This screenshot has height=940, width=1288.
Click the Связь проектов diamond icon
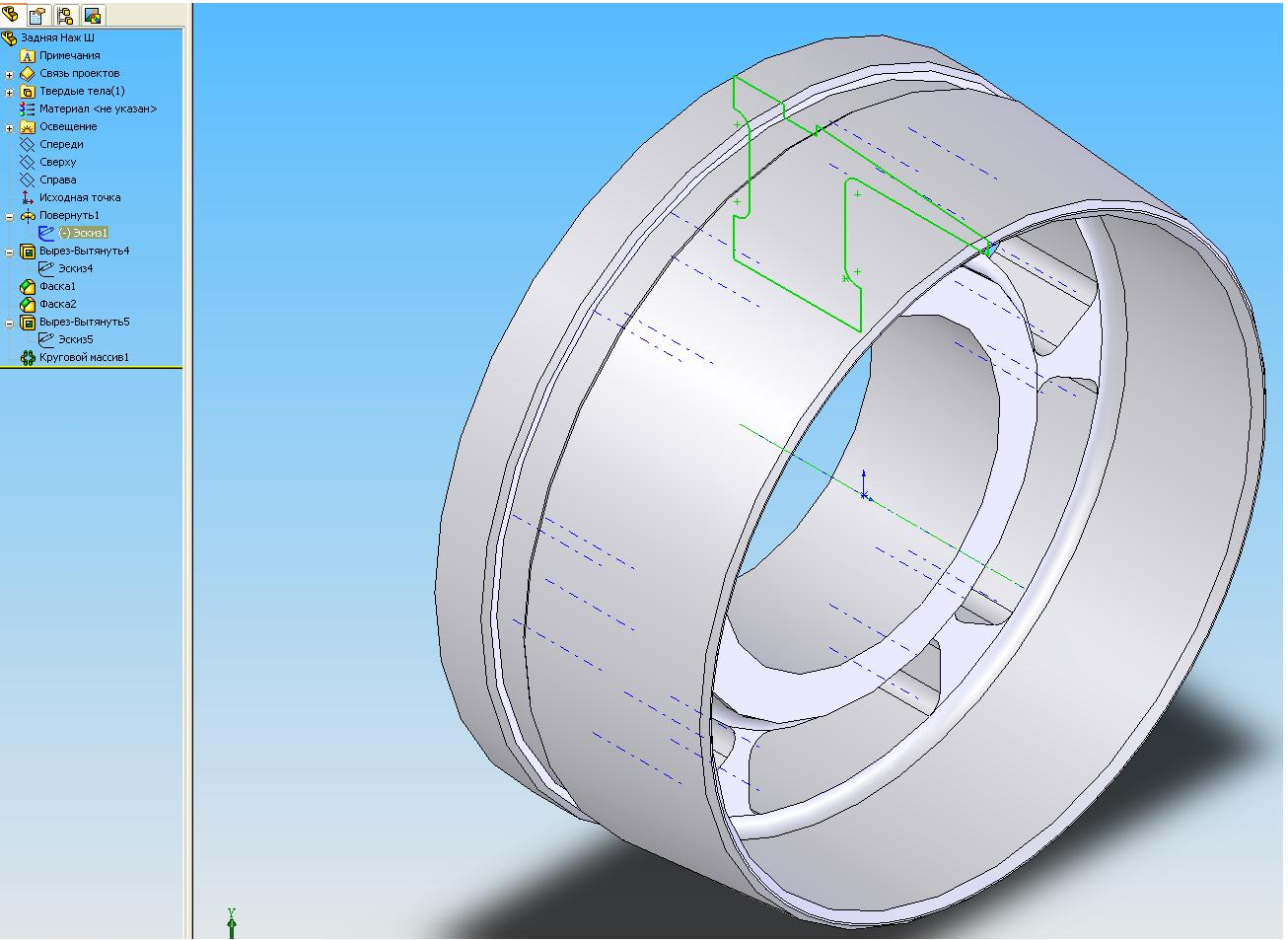(28, 73)
